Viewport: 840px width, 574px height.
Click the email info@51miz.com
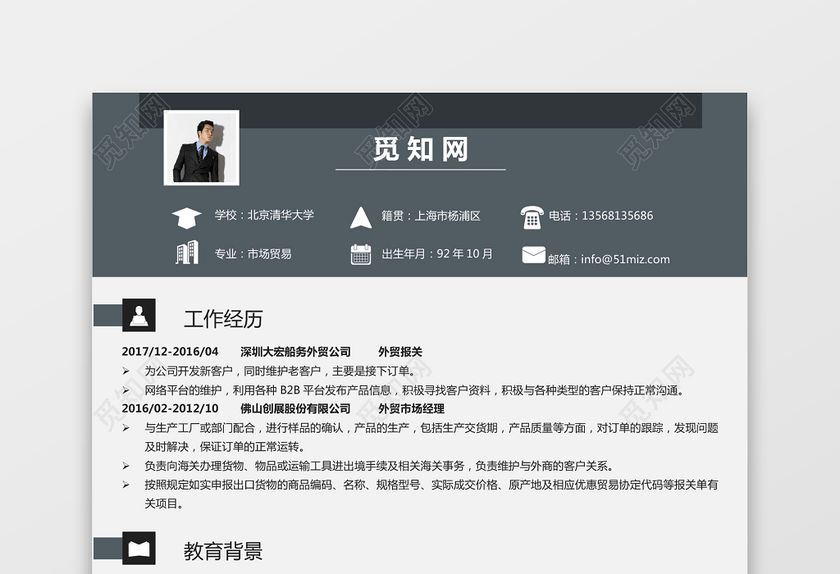pos(625,259)
